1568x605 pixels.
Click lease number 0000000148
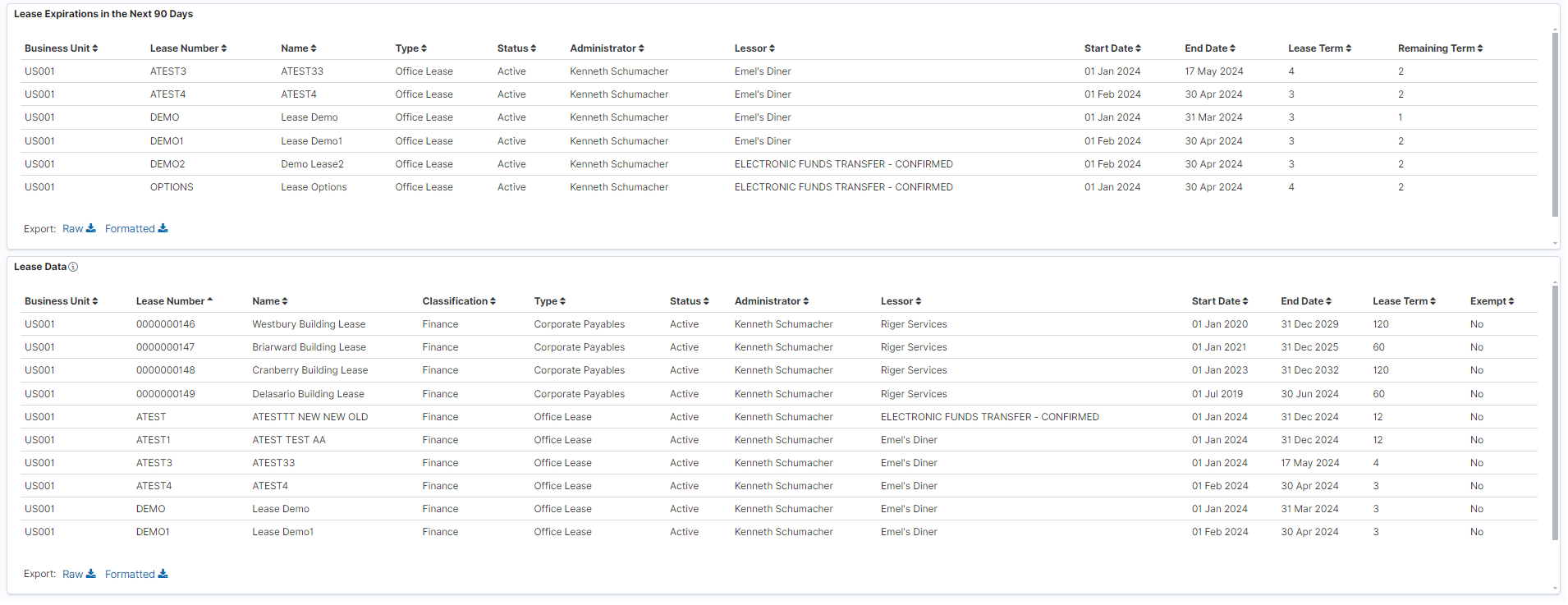[166, 370]
